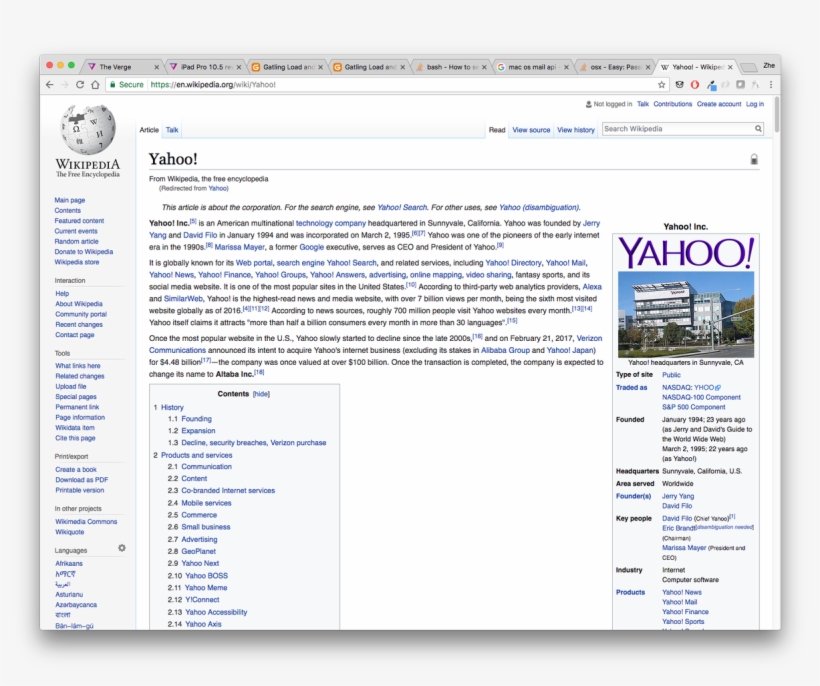Screen dimensions: 820x686
Task: Open the Yahoo! headquarters photo
Action: pyautogui.click(x=686, y=314)
